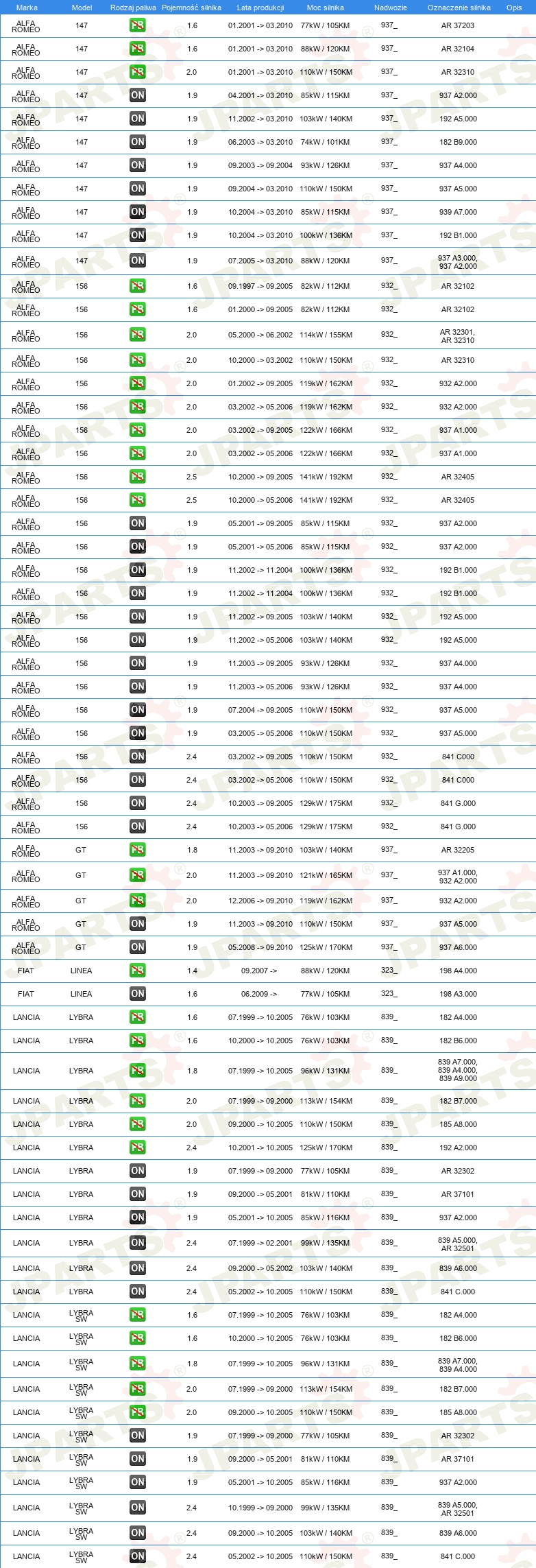
Task: Select LINEA model cell in 1.6 row
Action: point(81,994)
